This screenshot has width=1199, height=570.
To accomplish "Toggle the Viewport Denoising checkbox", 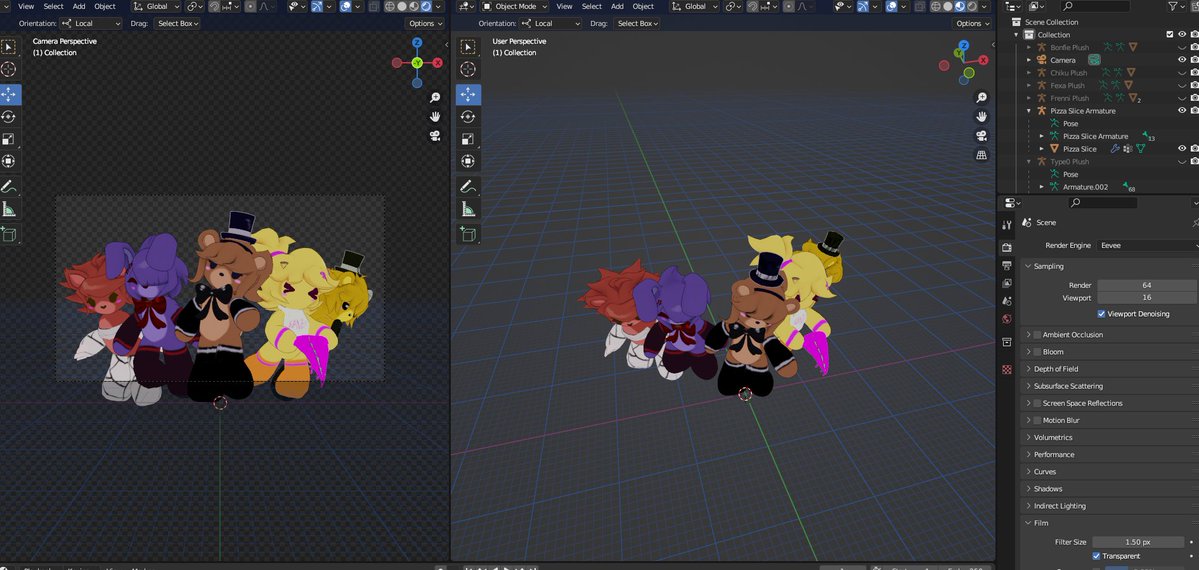I will (x=1101, y=314).
